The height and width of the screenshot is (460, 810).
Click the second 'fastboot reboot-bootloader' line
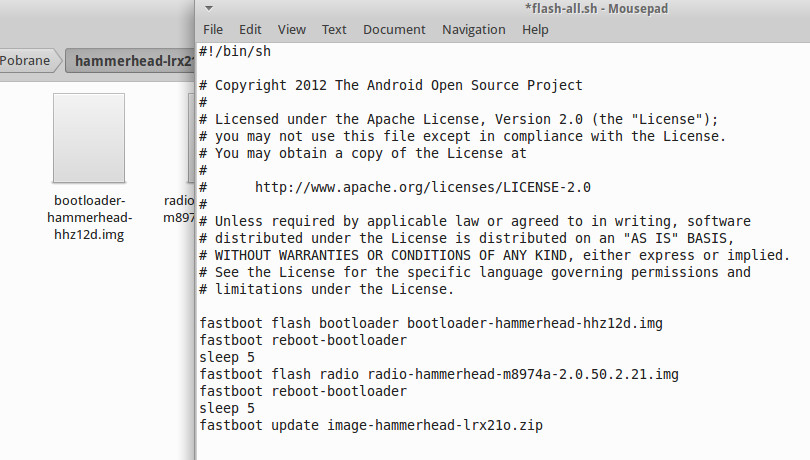pos(303,392)
